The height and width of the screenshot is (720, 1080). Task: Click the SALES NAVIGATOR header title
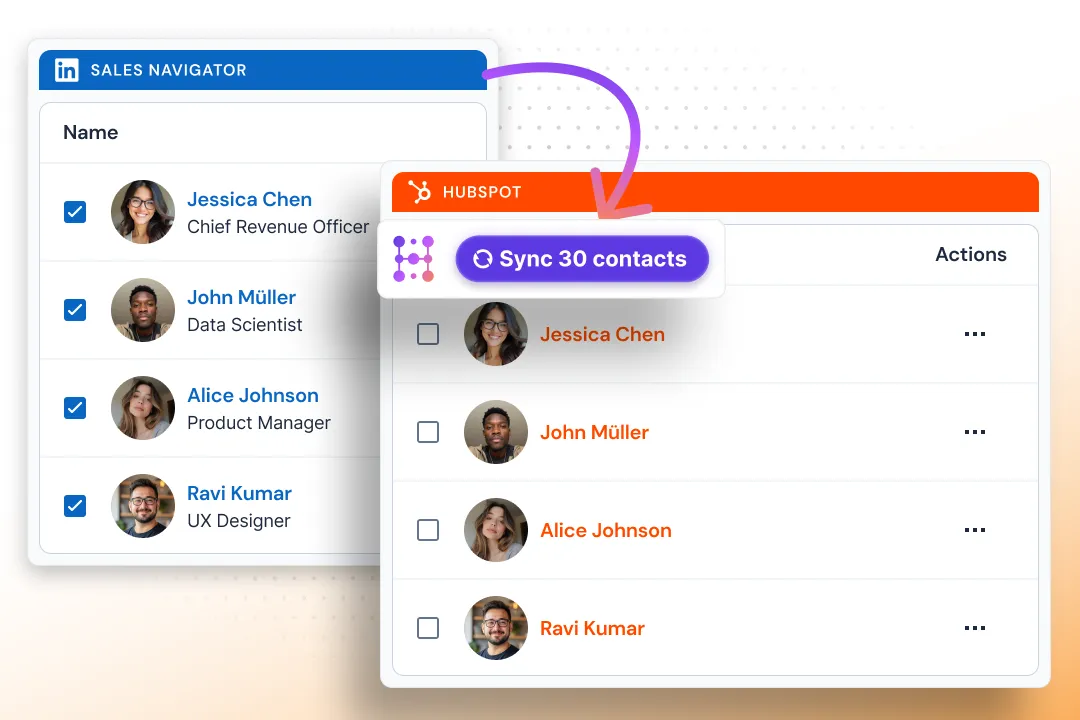click(169, 70)
